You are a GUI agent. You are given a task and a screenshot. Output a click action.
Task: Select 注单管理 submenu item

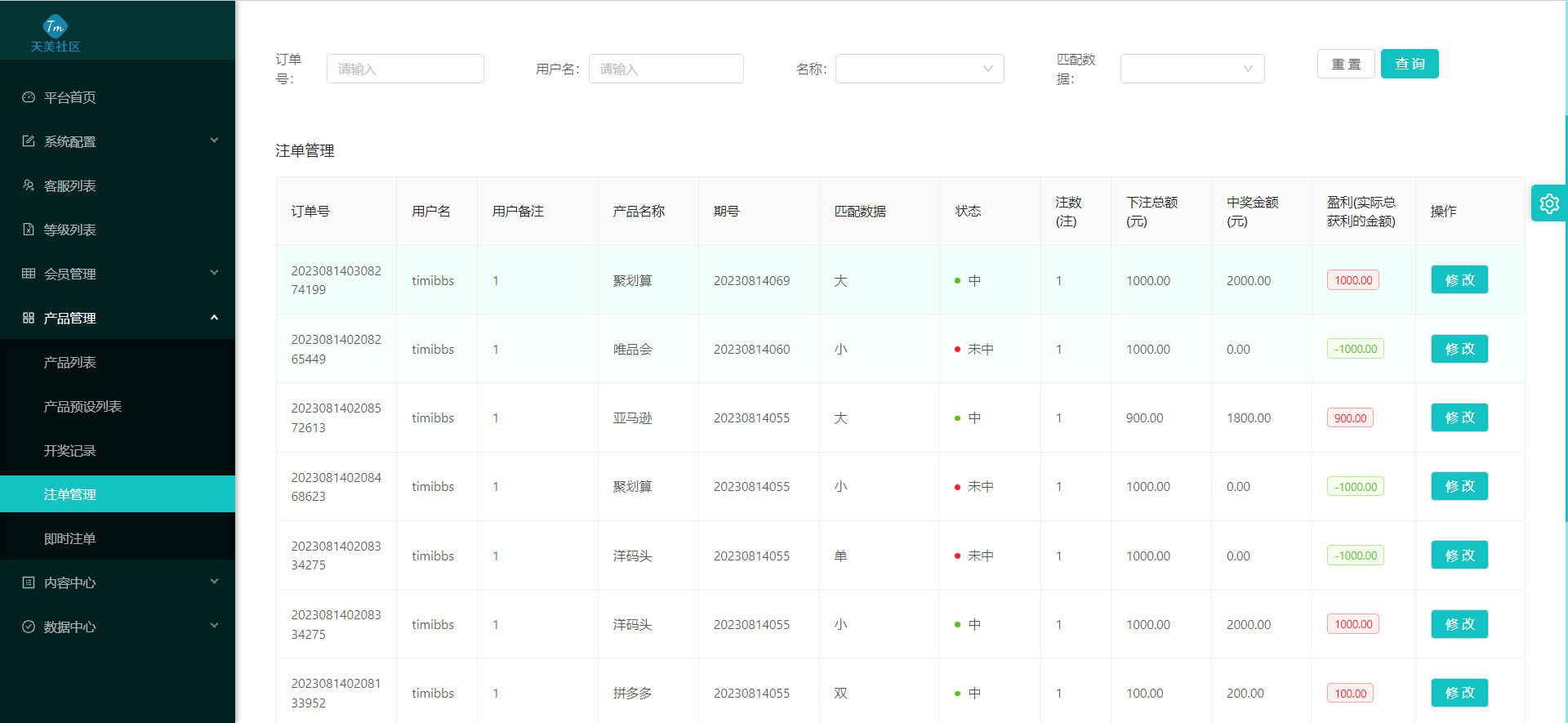(118, 494)
